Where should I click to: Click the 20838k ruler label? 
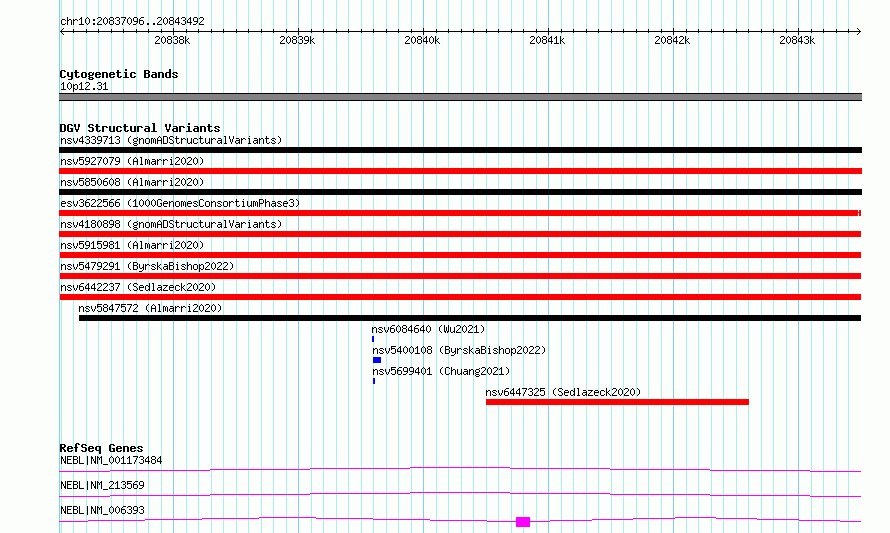coord(172,40)
